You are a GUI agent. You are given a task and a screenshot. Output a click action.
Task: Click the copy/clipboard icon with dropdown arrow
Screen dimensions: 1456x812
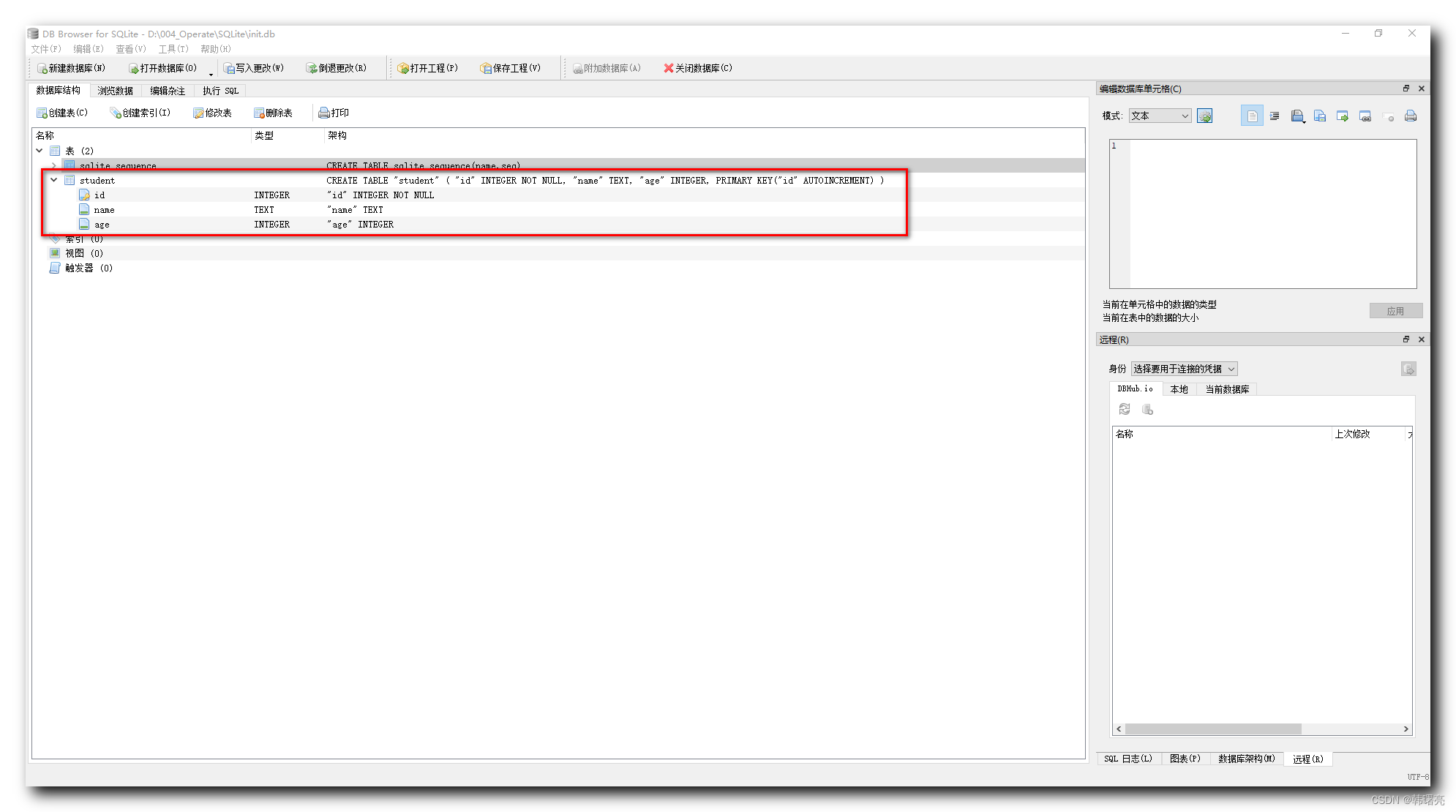(x=1298, y=116)
